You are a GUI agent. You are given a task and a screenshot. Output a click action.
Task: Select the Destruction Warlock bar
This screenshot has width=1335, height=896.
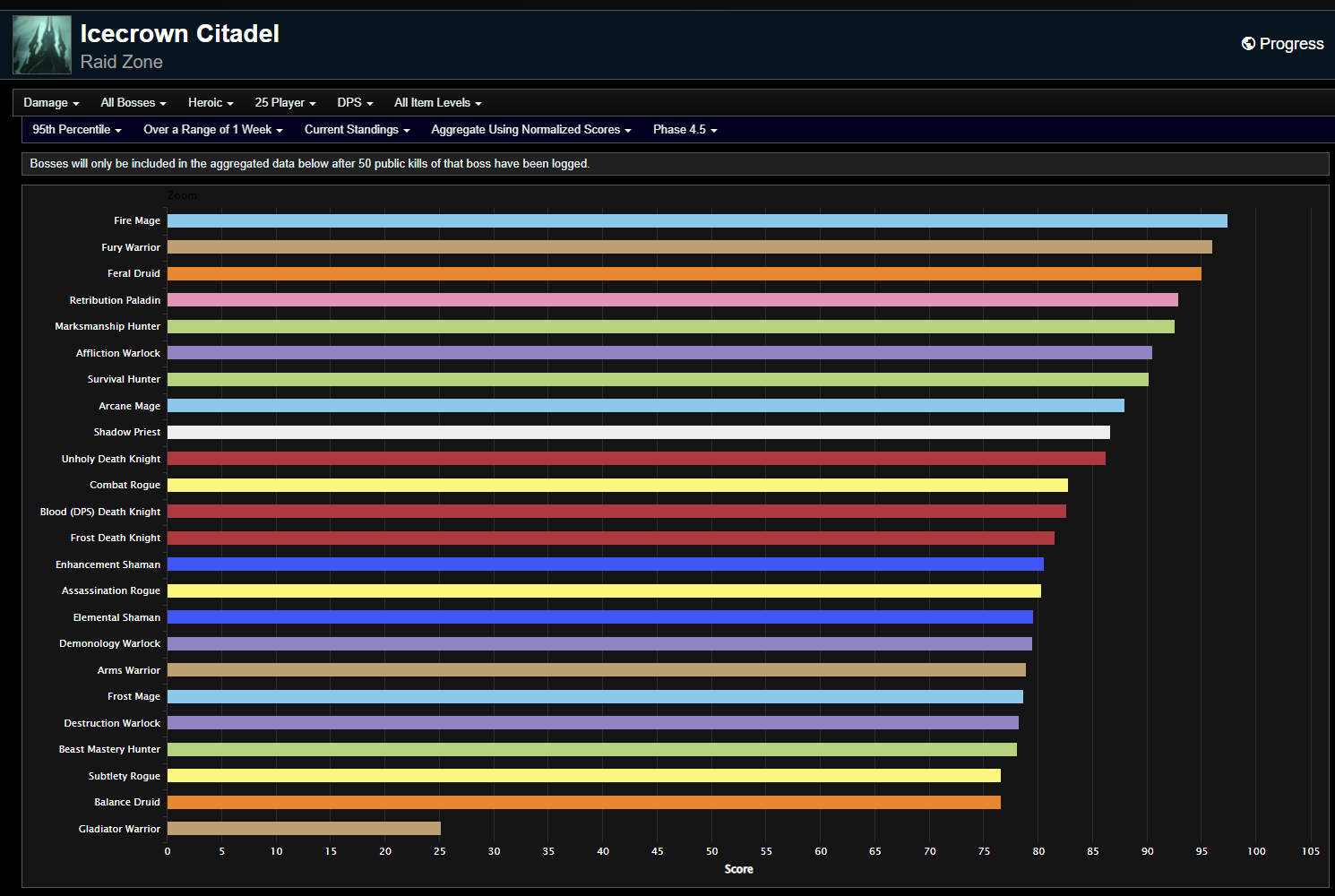[x=593, y=723]
